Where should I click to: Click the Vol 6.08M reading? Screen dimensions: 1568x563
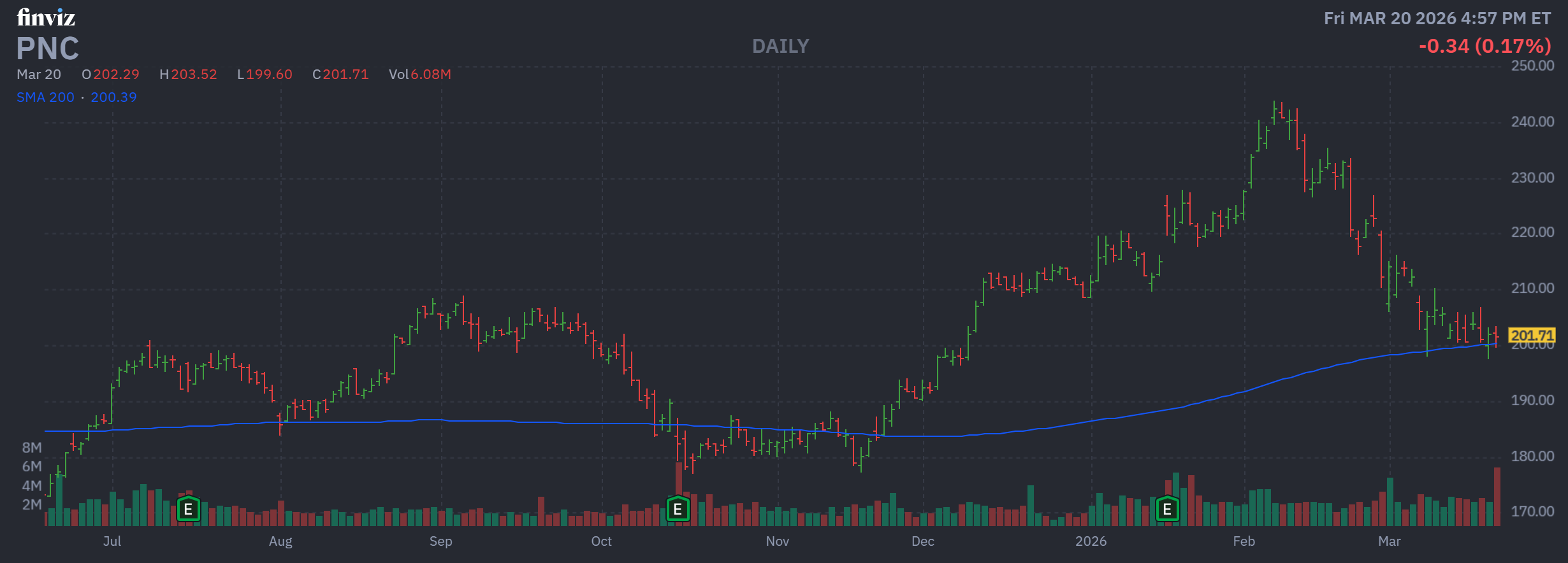point(419,75)
